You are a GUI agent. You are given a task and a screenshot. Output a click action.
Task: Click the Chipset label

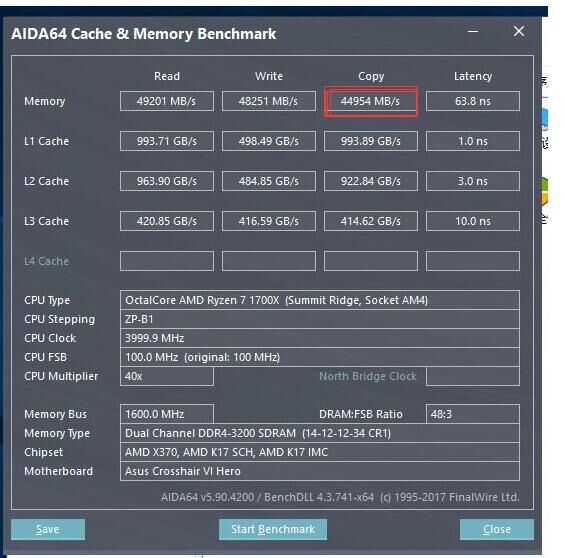click(43, 453)
